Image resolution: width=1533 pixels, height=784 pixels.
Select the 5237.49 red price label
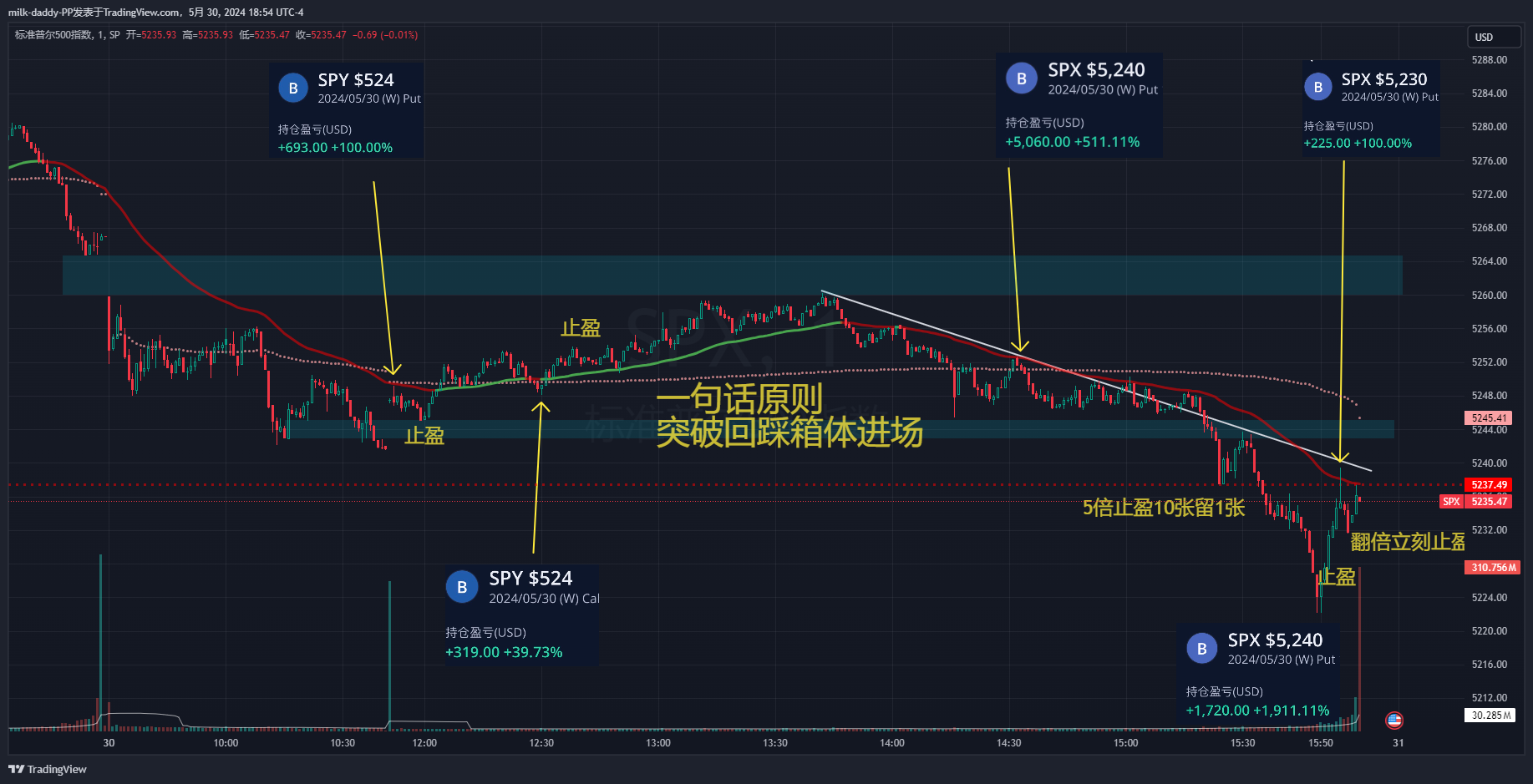1489,485
